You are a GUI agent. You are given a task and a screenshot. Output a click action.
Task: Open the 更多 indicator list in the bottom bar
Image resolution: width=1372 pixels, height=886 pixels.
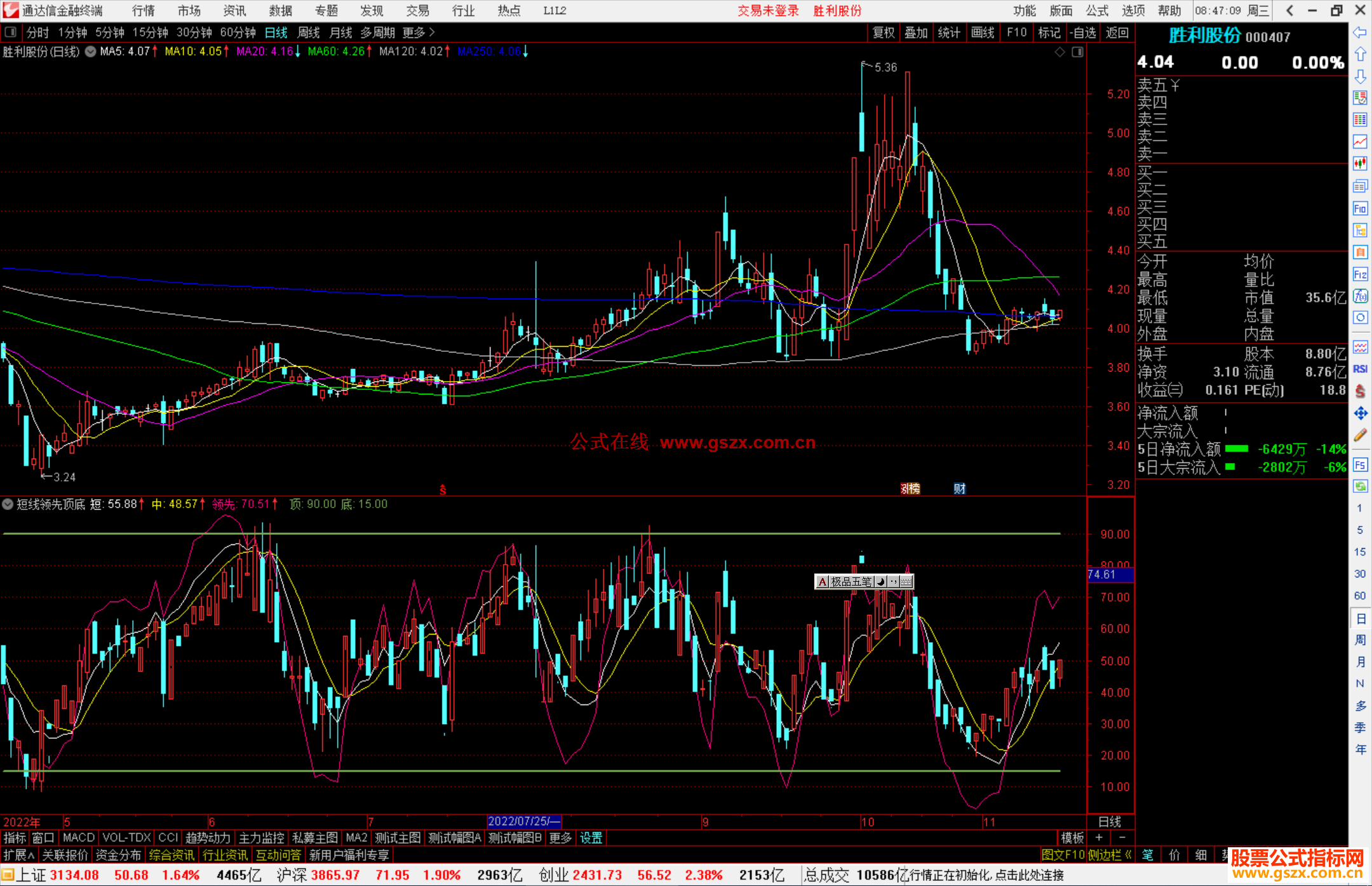point(560,838)
